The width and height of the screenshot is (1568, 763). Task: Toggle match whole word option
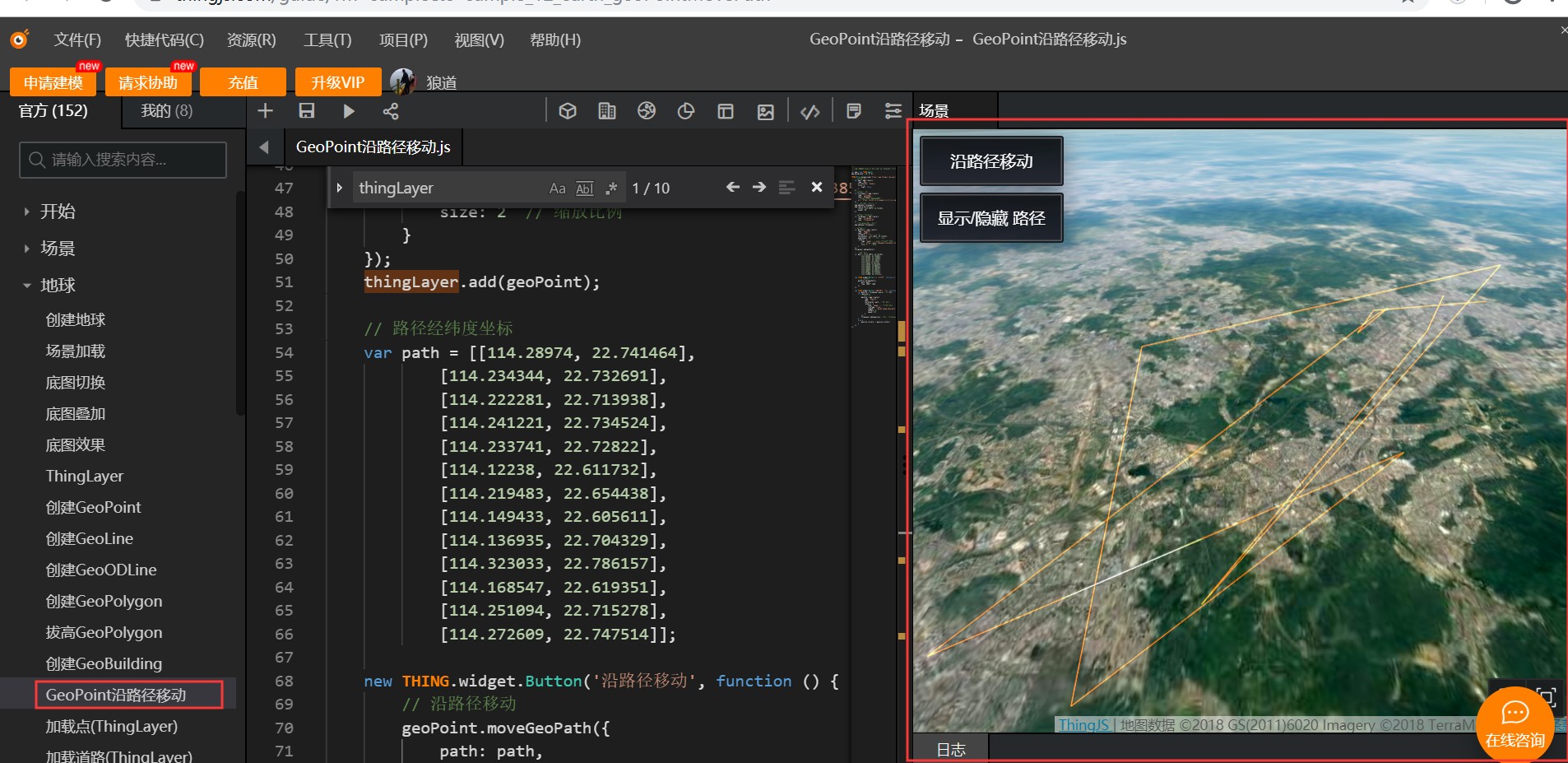coord(584,188)
